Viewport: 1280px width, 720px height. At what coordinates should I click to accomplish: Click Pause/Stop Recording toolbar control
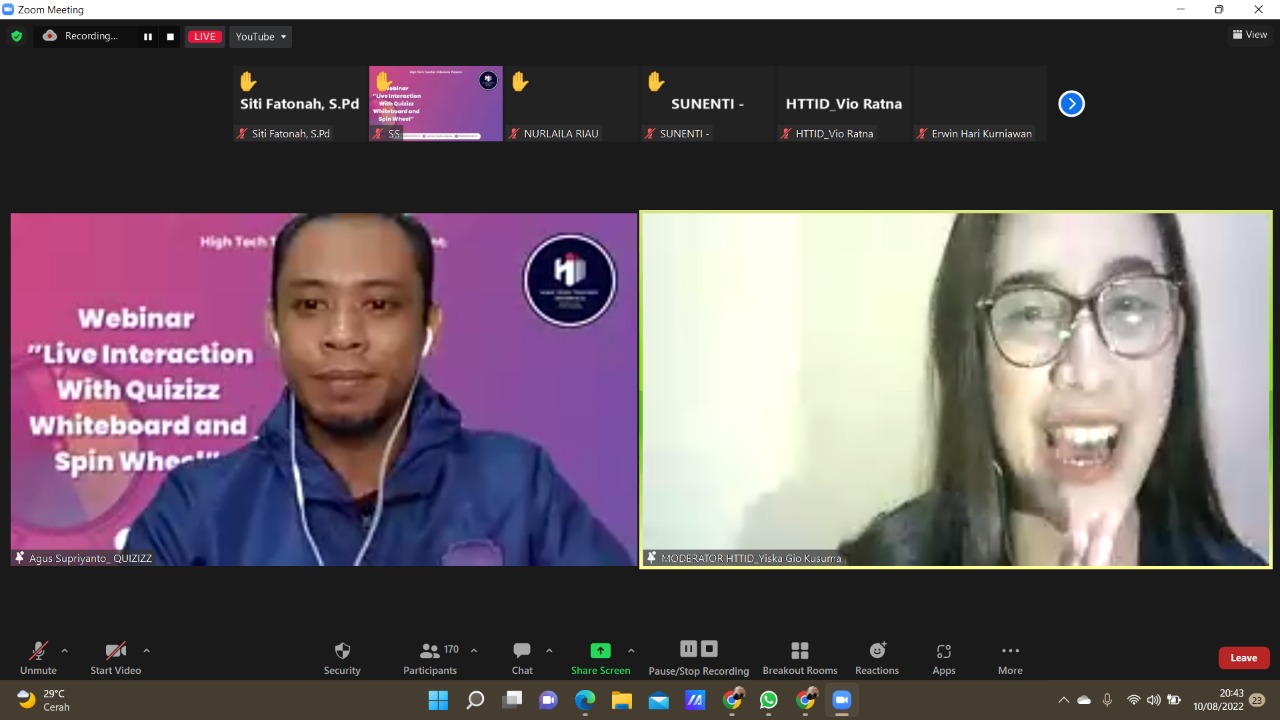[x=699, y=658]
